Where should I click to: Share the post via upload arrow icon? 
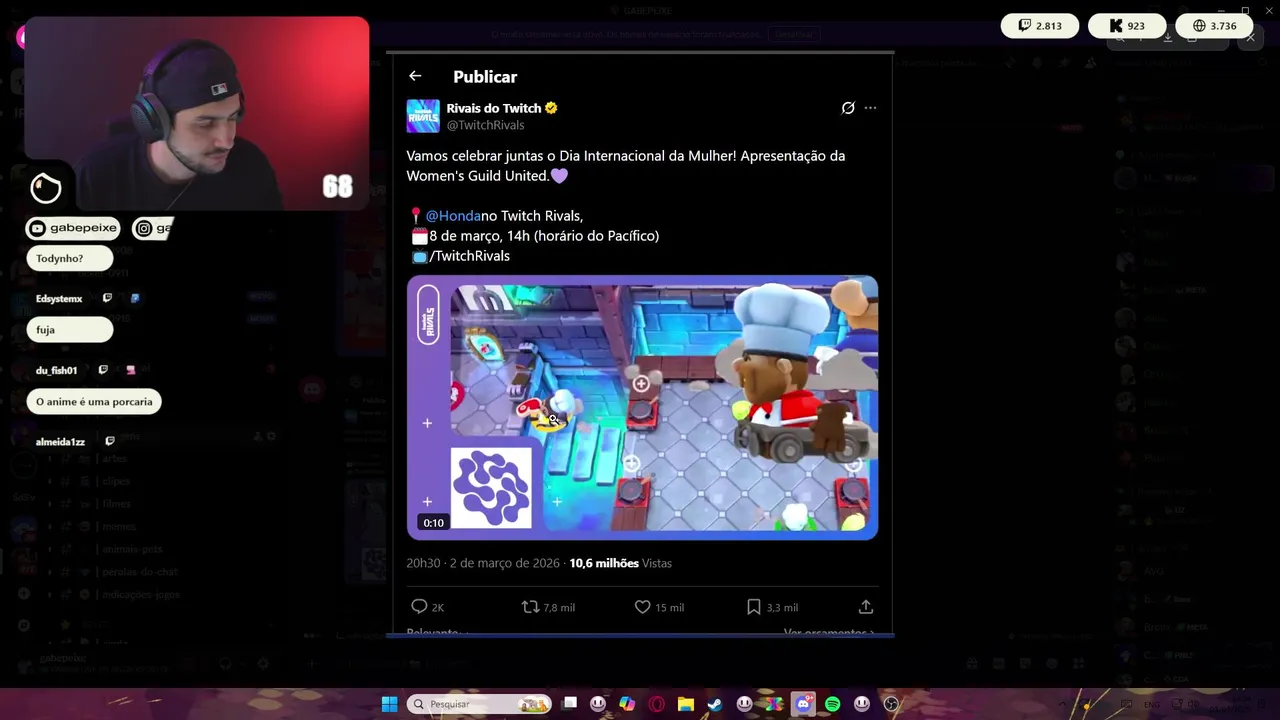[x=866, y=607]
